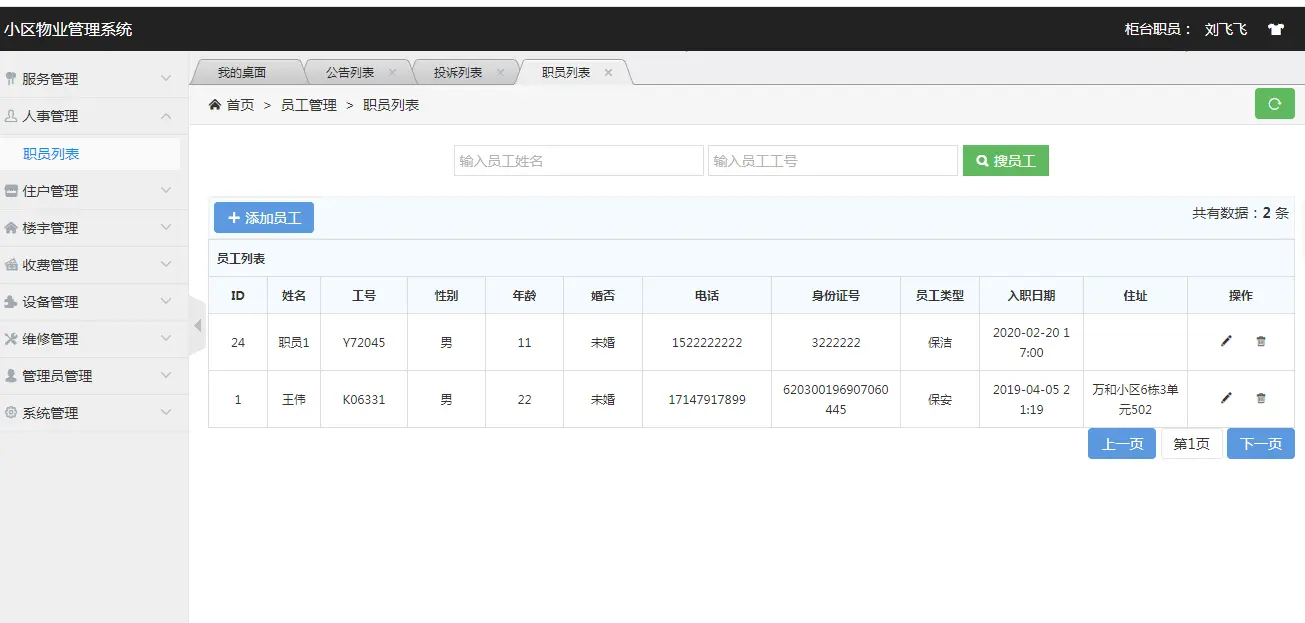Image resolution: width=1305 pixels, height=623 pixels.
Task: Expand the 住户管理 menu chevron
Action: click(x=166, y=190)
